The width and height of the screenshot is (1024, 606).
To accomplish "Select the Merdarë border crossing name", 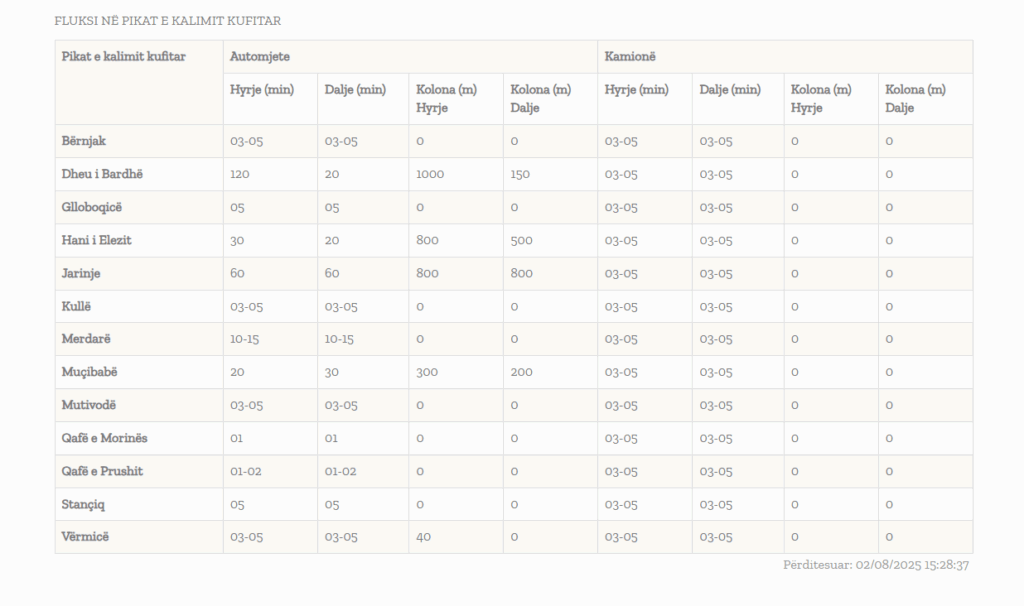I will (x=87, y=339).
